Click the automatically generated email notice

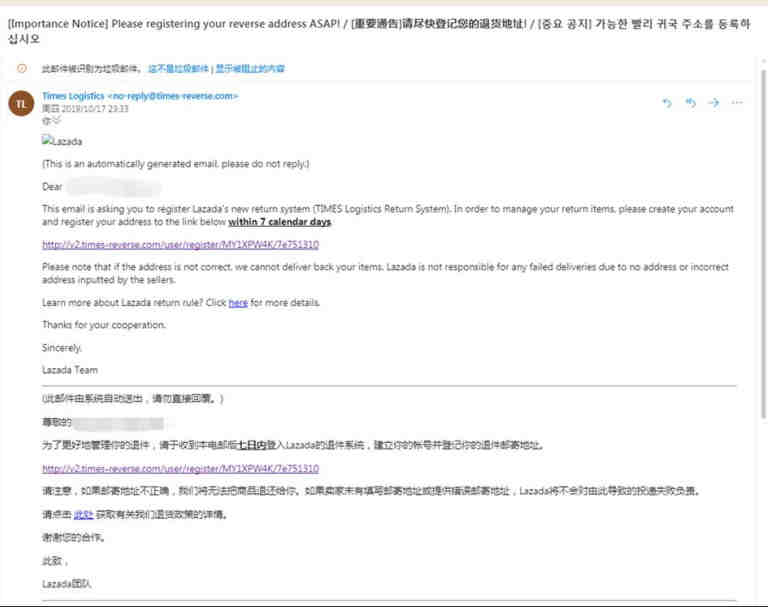point(175,164)
